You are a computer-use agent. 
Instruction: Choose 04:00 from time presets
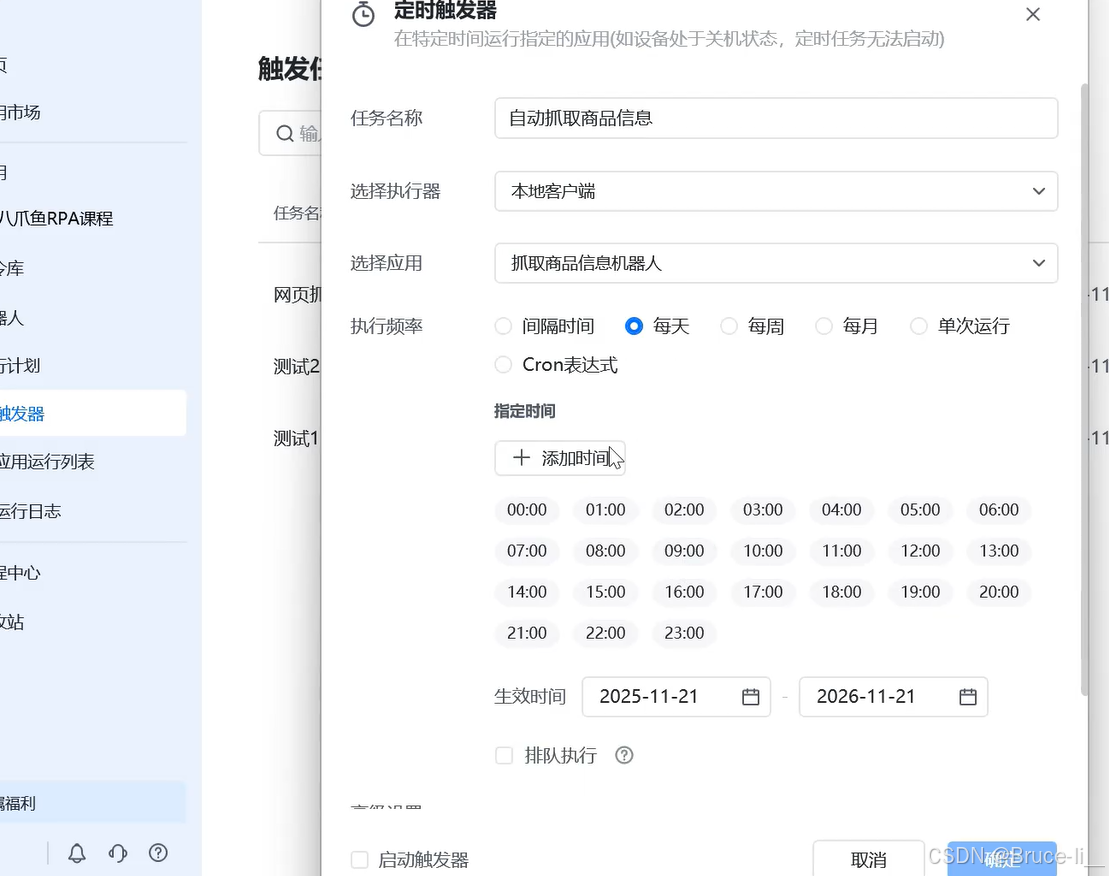tap(842, 510)
